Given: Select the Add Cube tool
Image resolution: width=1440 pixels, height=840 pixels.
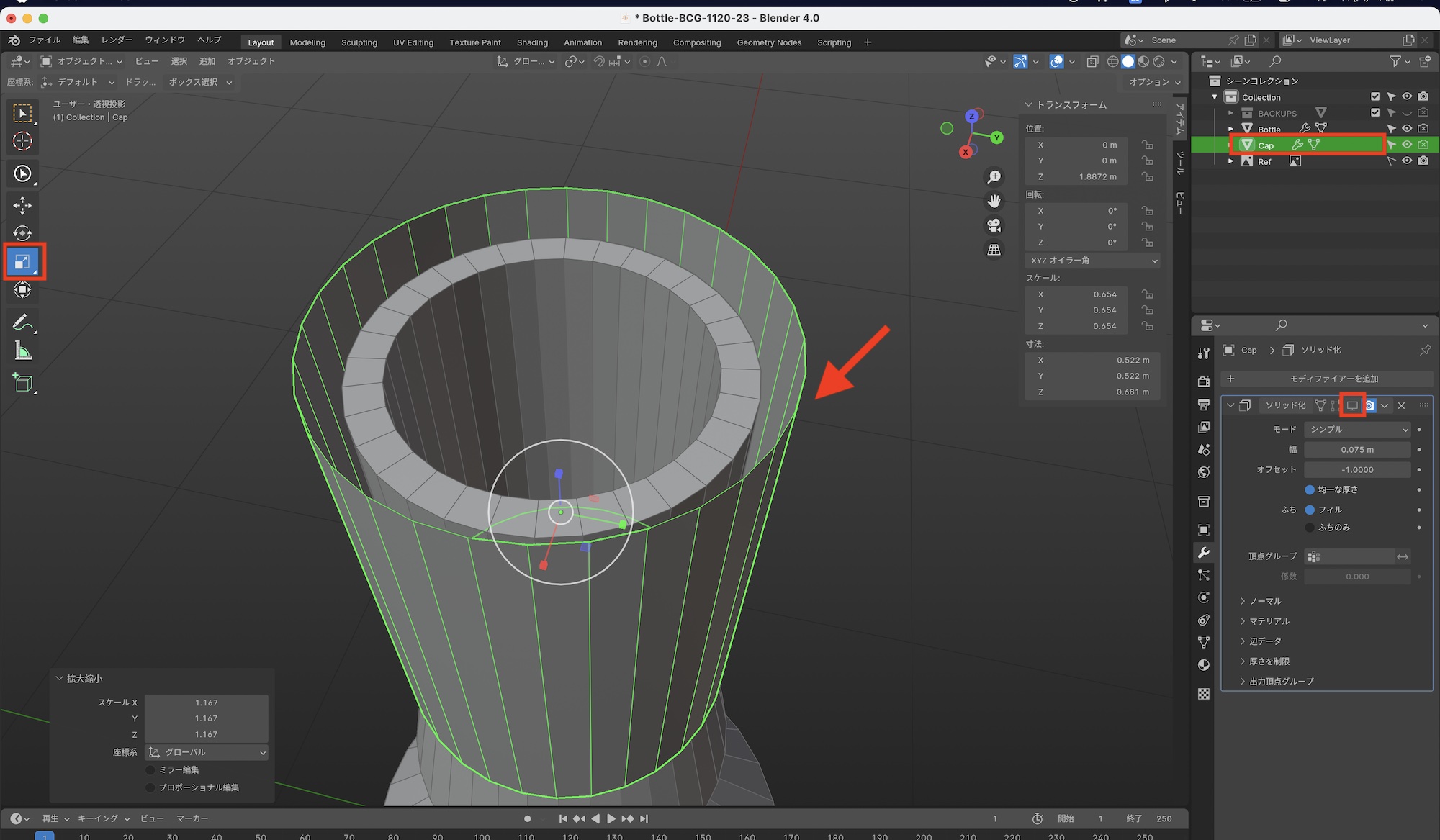Looking at the screenshot, I should (x=22, y=383).
